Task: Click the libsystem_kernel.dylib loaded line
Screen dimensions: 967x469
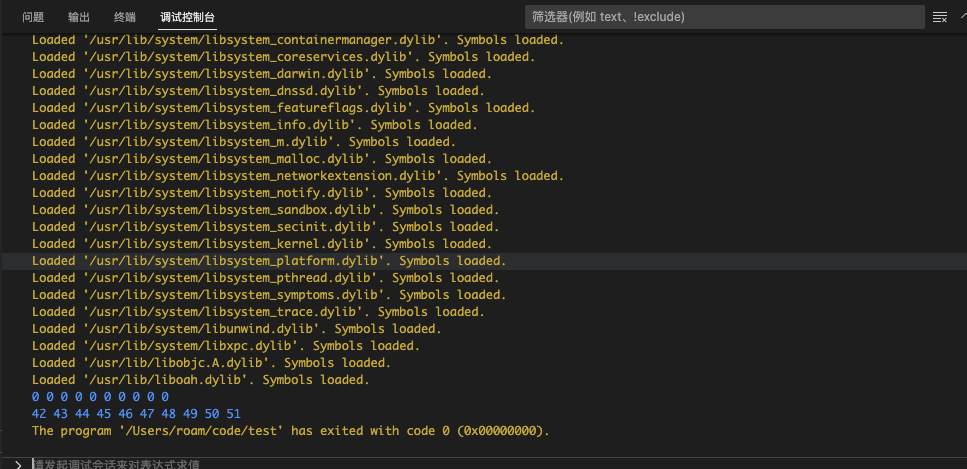Action: [262, 244]
